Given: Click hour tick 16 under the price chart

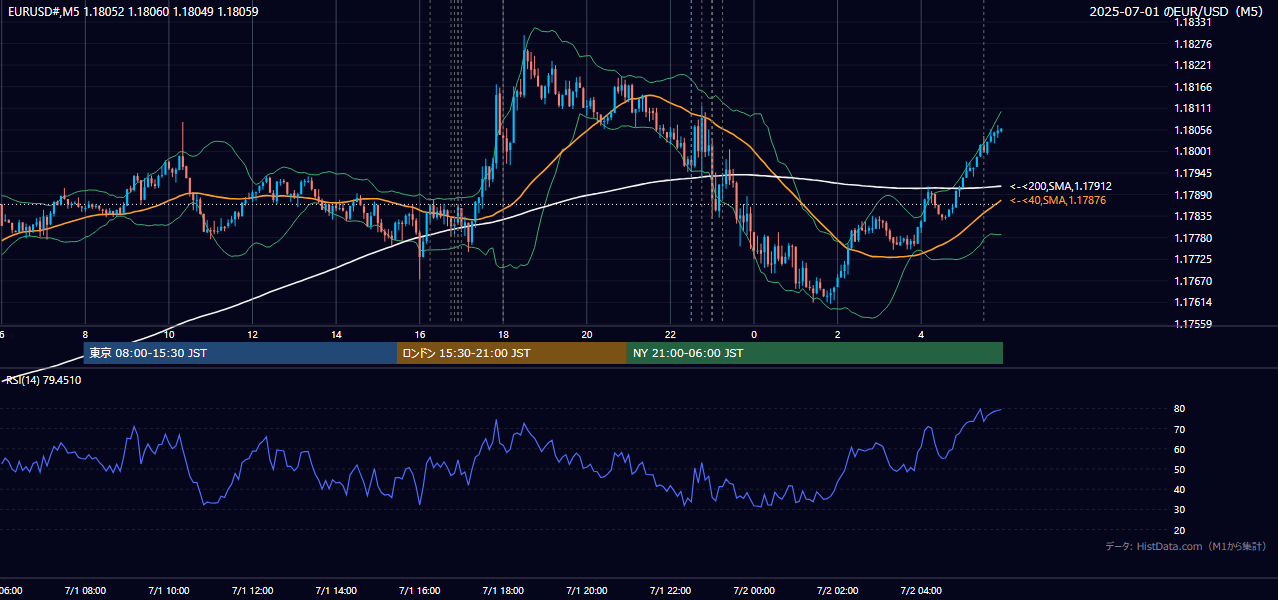Looking at the screenshot, I should [420, 334].
